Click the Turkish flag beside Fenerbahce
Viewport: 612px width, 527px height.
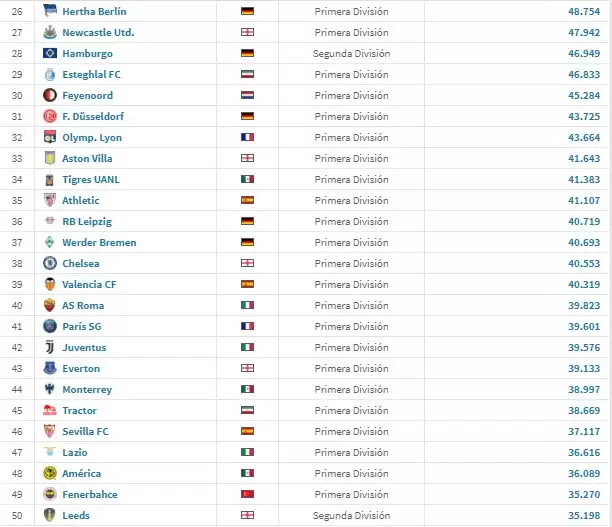(248, 494)
